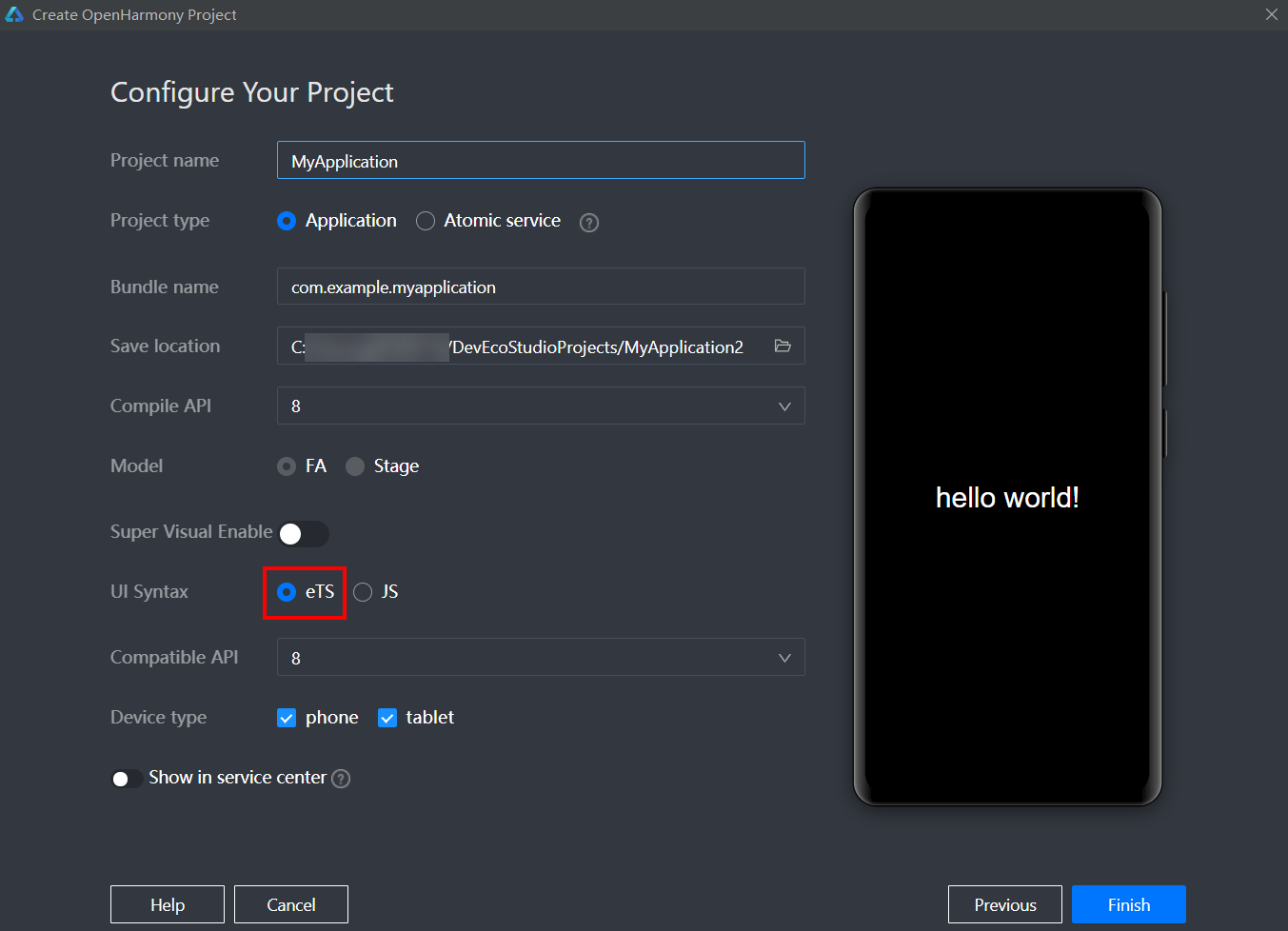Click the Configure Your Project heading
This screenshot has height=931, width=1288.
coord(252,92)
